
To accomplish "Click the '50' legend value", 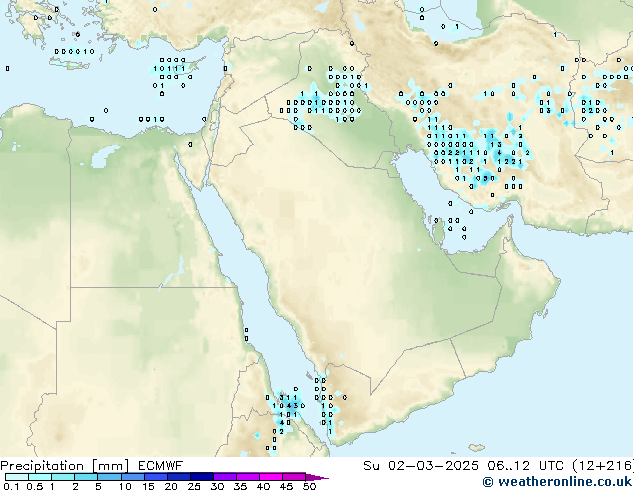I will [x=309, y=486].
